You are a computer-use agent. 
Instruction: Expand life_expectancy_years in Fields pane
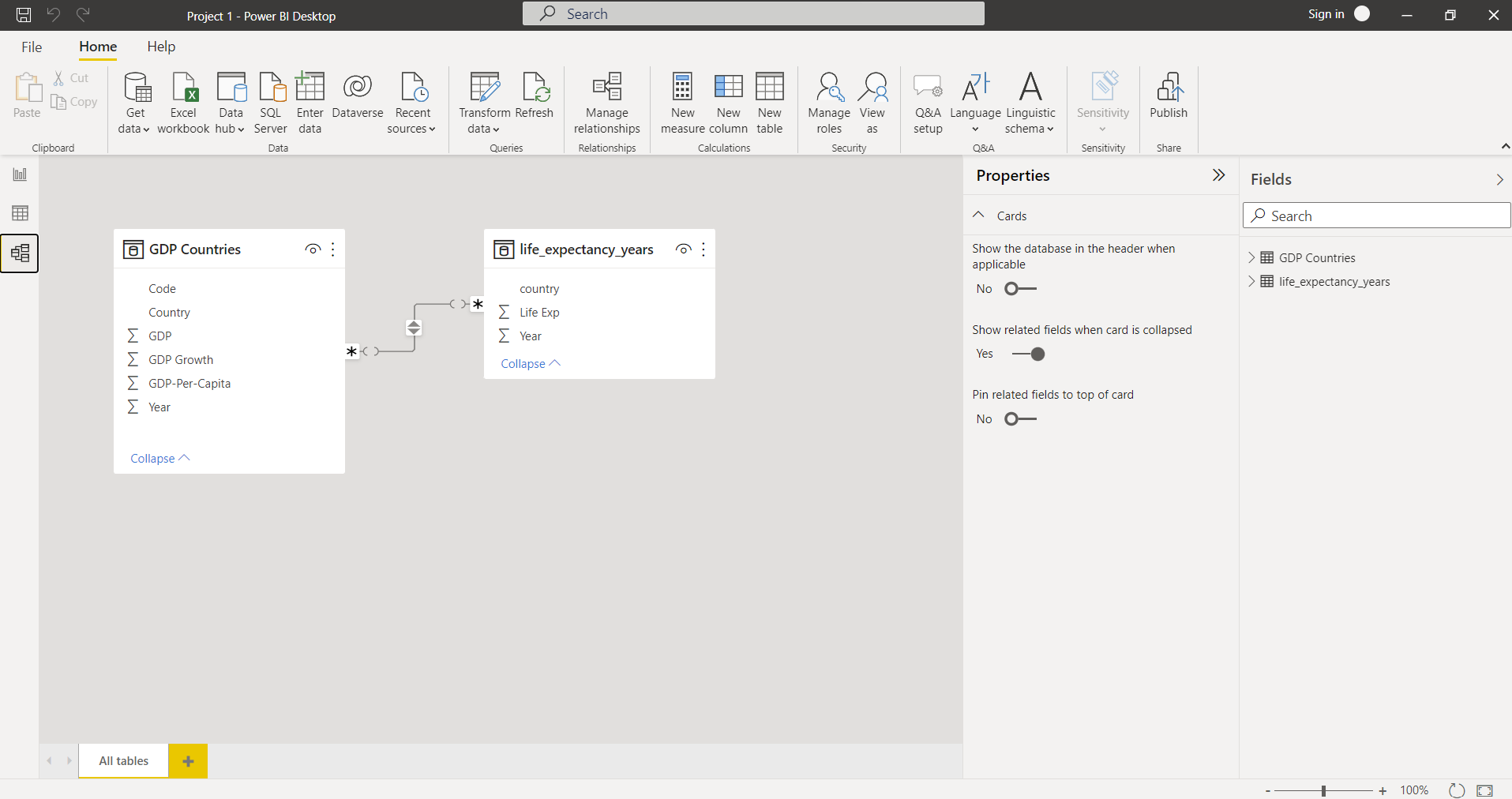pos(1251,281)
